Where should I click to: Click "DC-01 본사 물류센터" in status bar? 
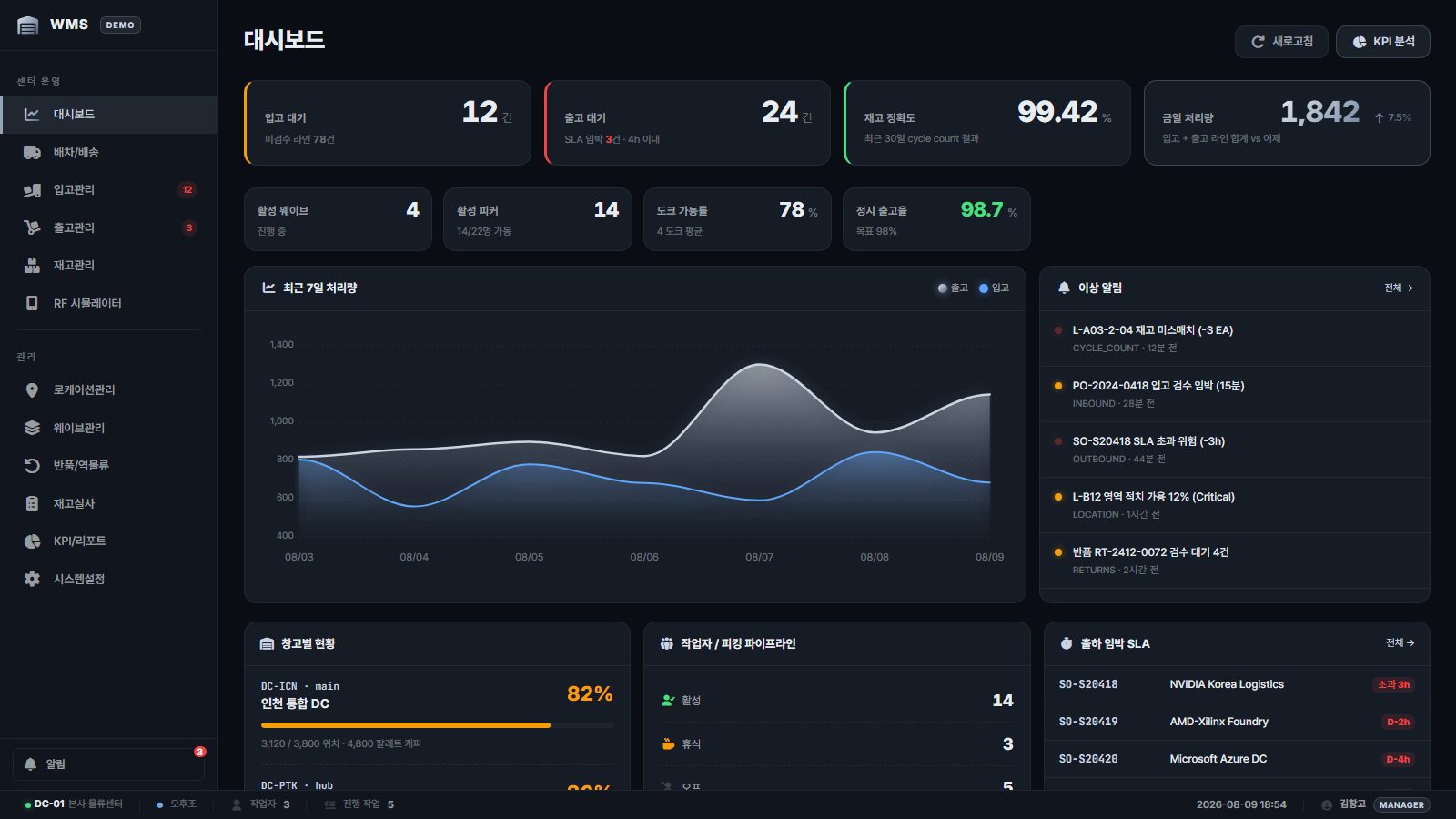pyautogui.click(x=74, y=804)
